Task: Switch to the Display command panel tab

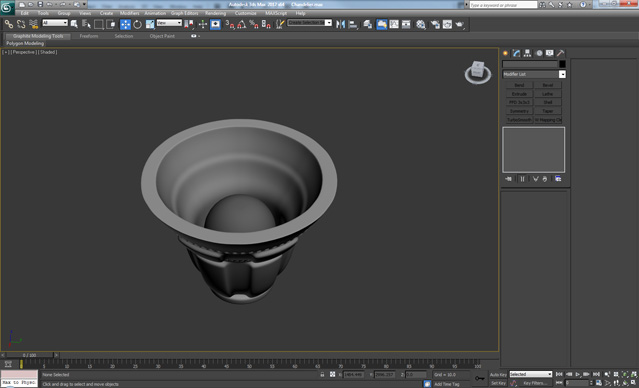Action: [550, 53]
